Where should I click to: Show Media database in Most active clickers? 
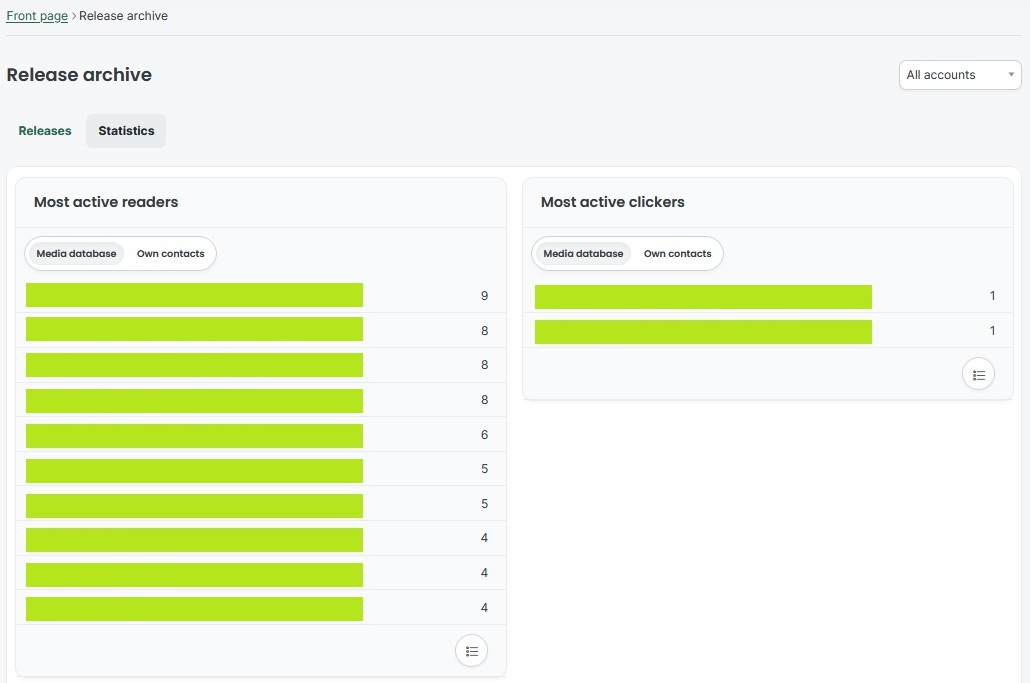[x=583, y=253]
